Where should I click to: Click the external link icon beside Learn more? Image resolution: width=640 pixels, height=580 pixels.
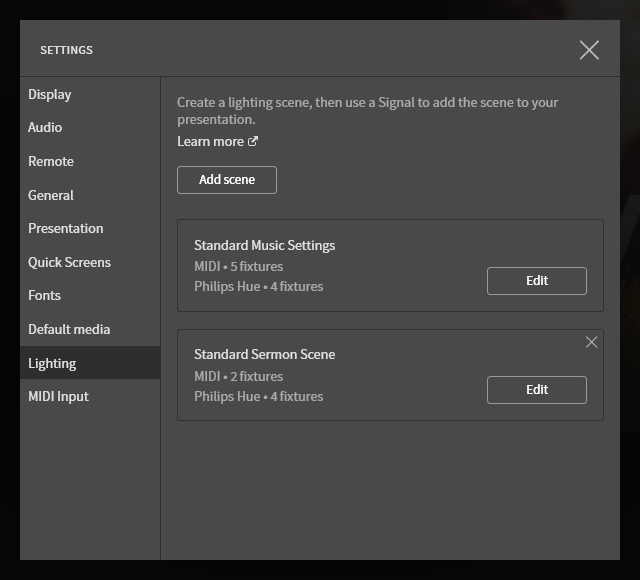[x=253, y=141]
